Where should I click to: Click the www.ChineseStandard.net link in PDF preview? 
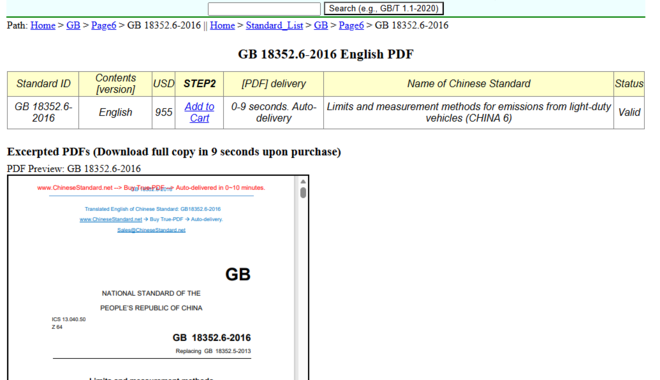(111, 219)
